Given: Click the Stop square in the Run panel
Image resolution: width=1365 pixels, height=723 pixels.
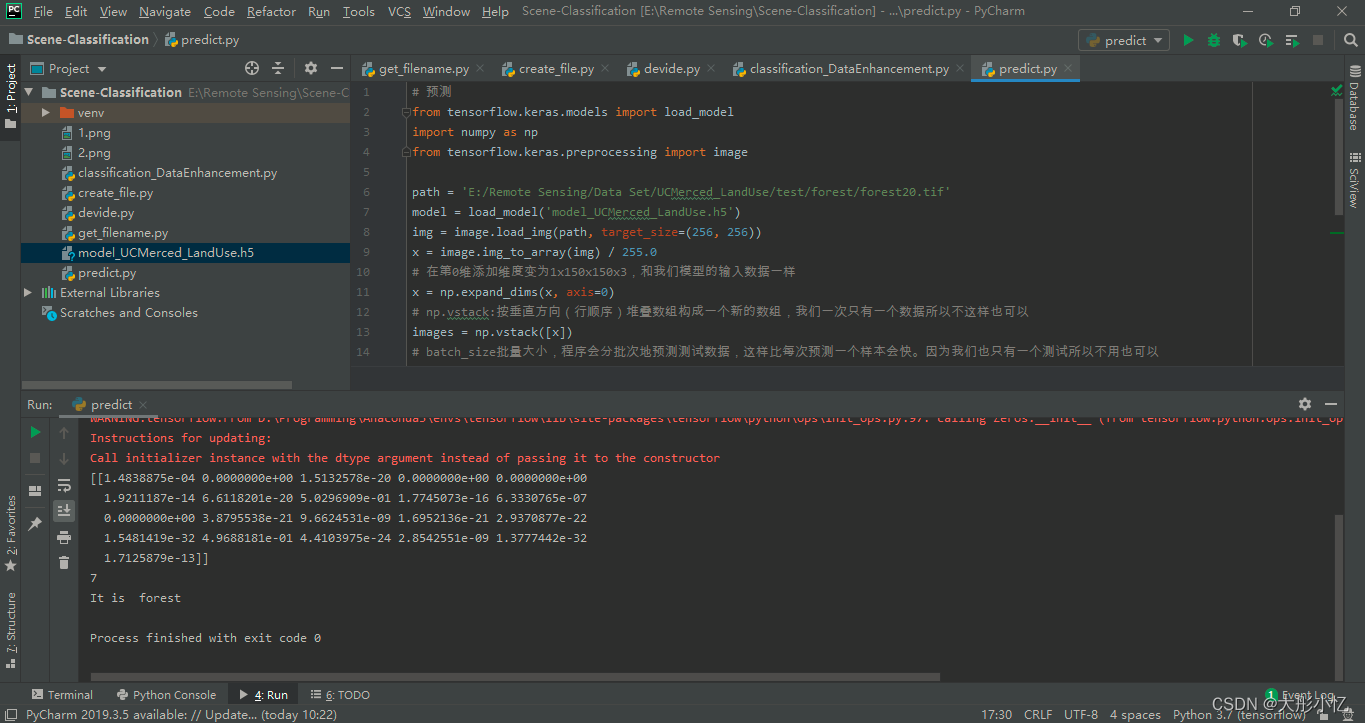Looking at the screenshot, I should (x=35, y=458).
